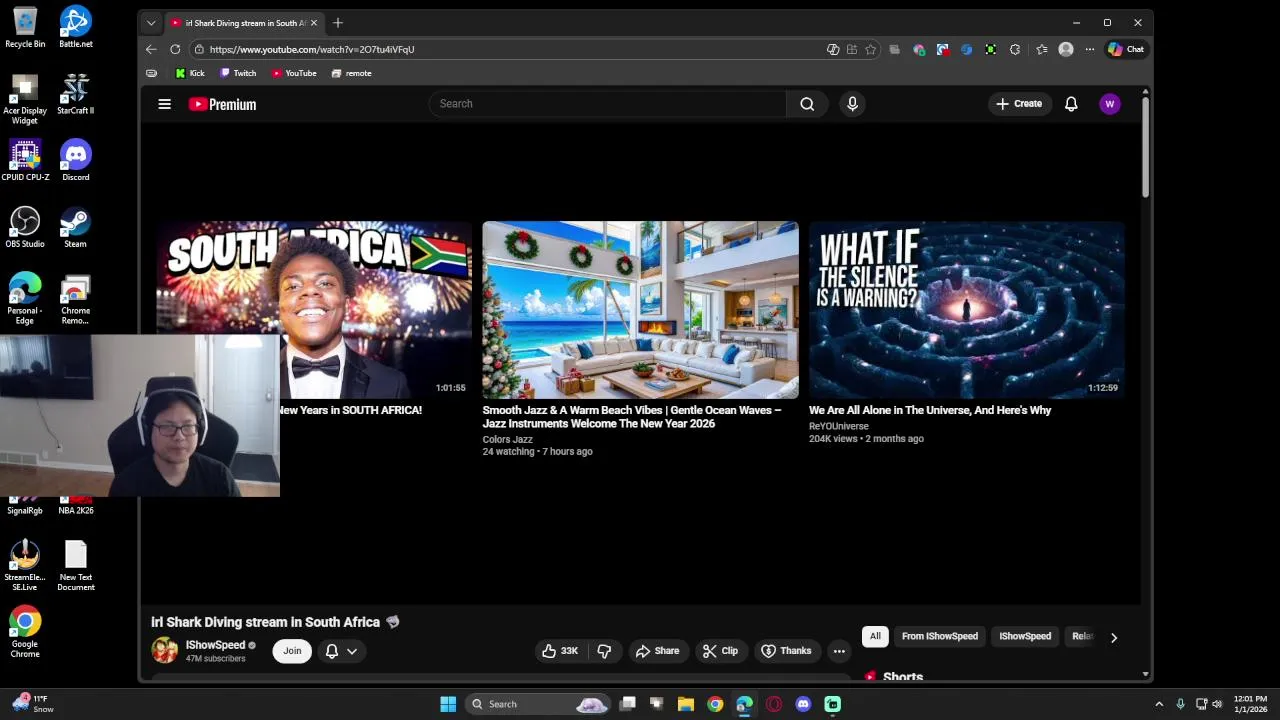Open the ReYOUniverse channel link
Image resolution: width=1280 pixels, height=720 pixels.
click(839, 426)
